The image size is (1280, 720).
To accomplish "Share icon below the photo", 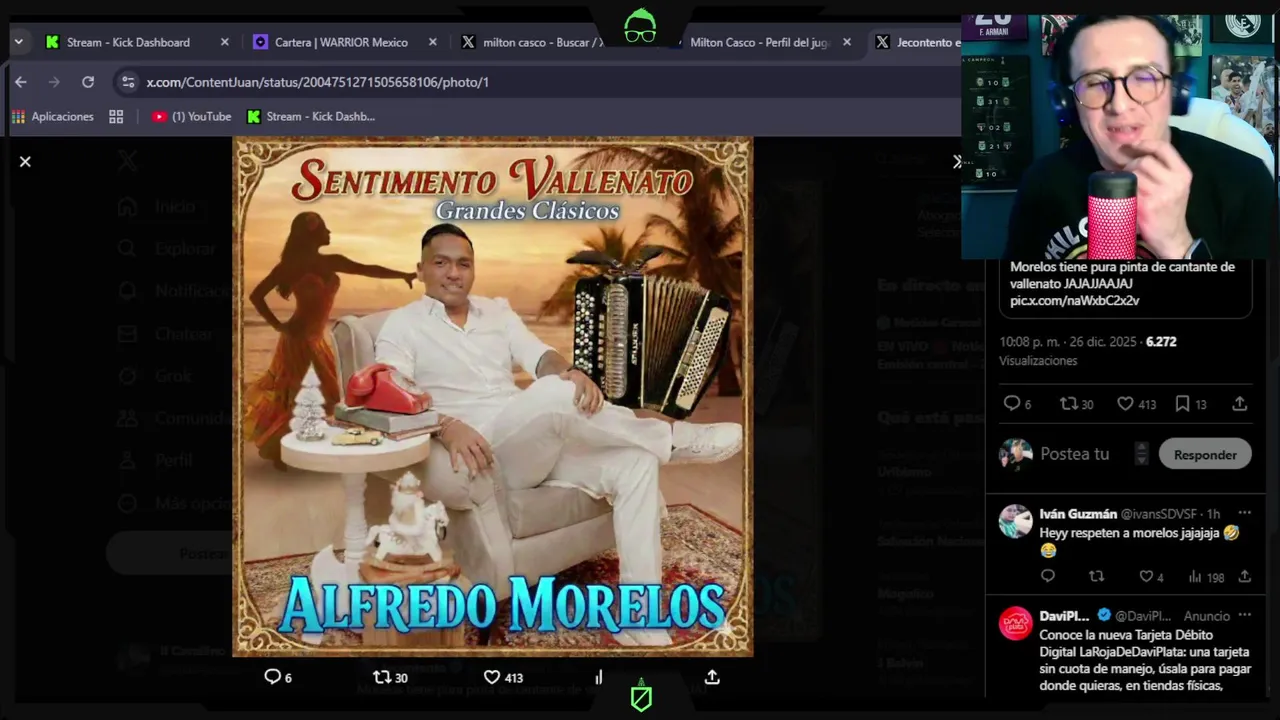I will 712,677.
